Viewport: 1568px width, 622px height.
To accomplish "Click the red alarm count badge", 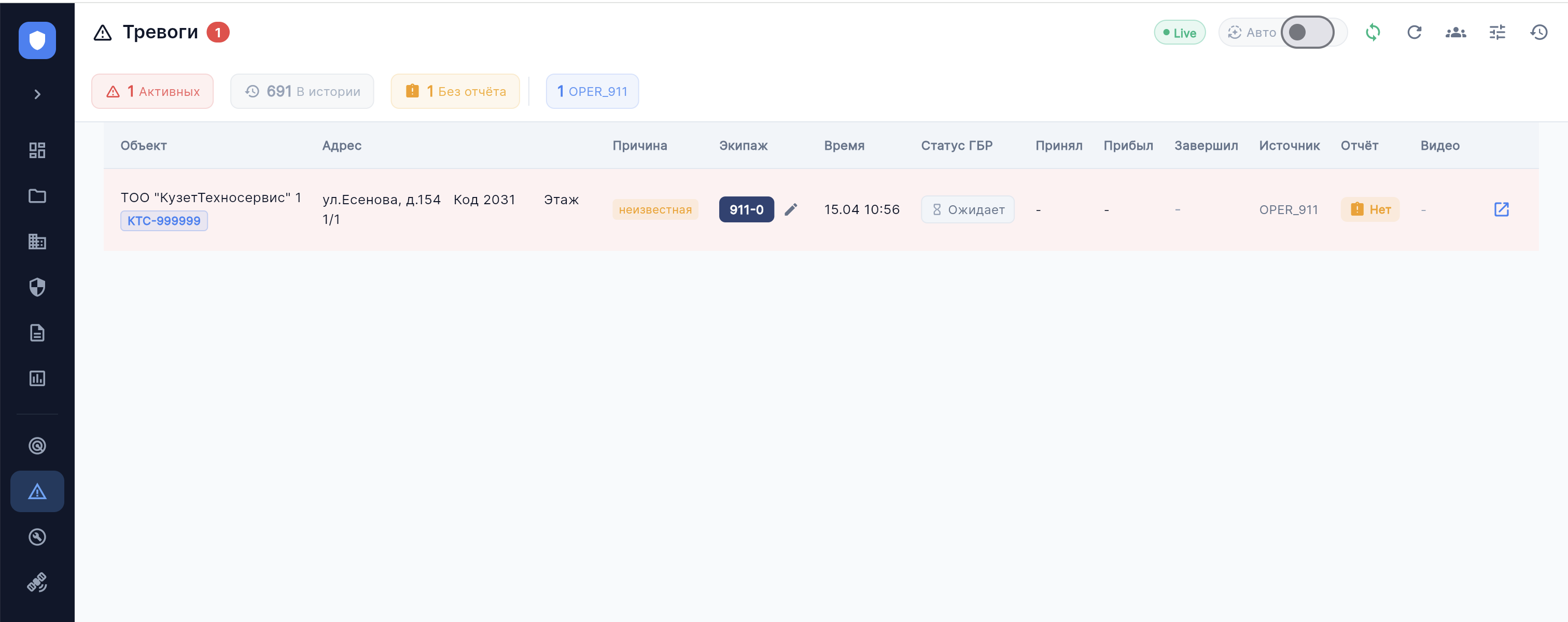I will coord(218,32).
